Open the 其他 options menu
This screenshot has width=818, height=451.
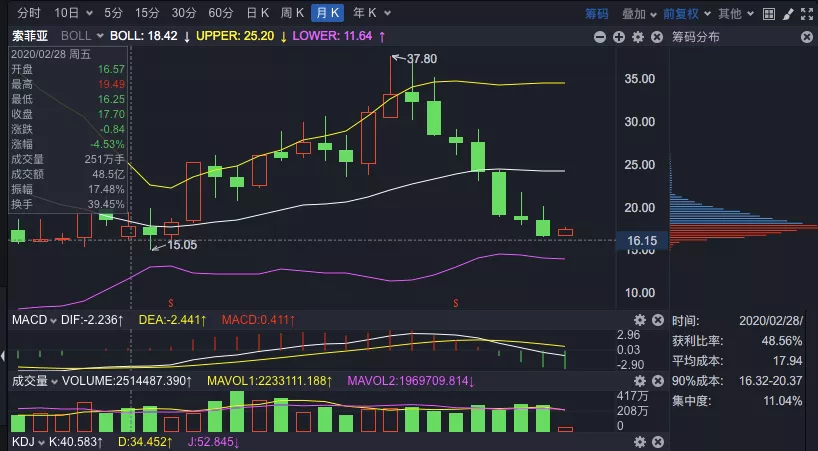click(x=736, y=14)
